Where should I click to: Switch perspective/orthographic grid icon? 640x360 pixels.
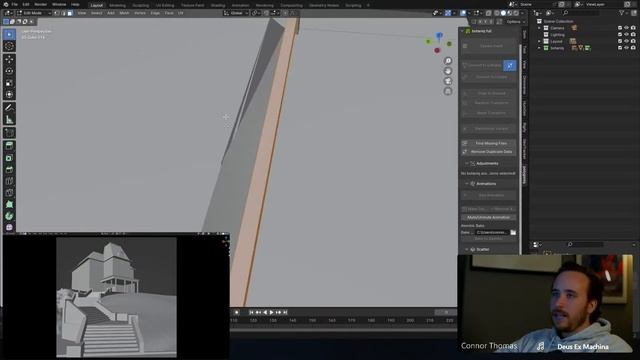pyautogui.click(x=448, y=91)
